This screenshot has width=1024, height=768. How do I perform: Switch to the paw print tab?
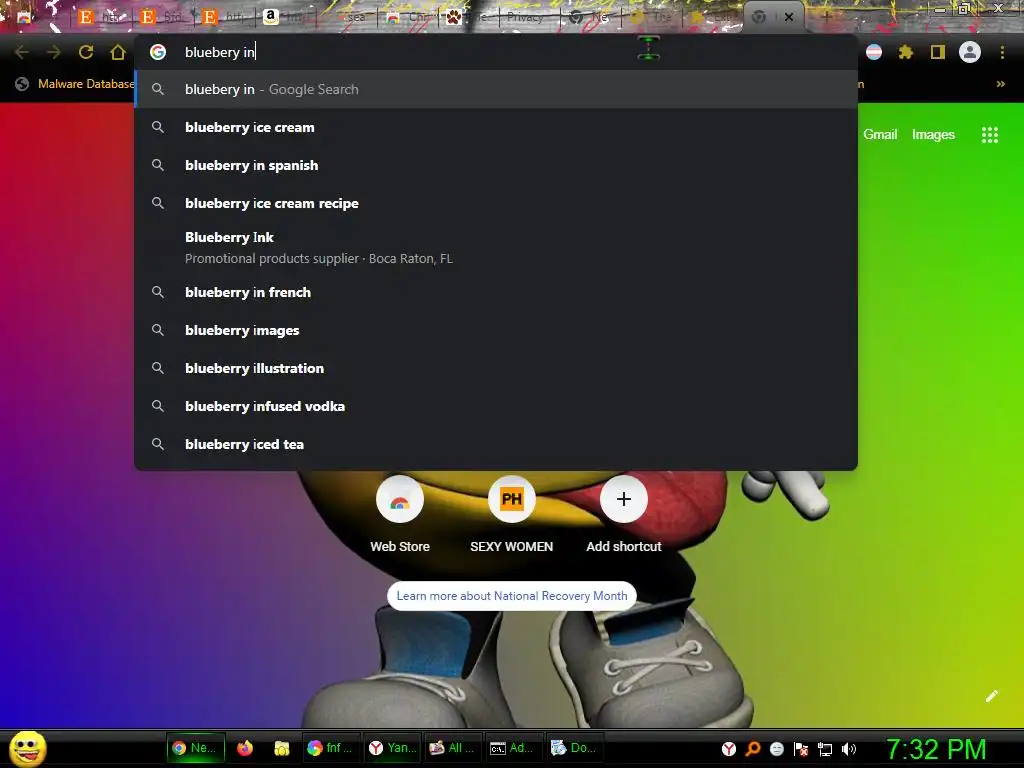468,17
